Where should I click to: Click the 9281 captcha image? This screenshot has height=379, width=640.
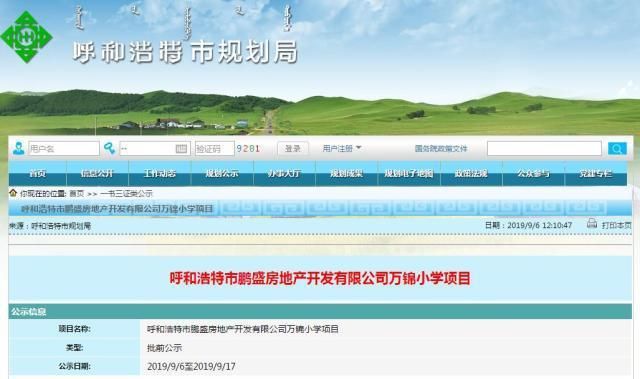(x=248, y=148)
